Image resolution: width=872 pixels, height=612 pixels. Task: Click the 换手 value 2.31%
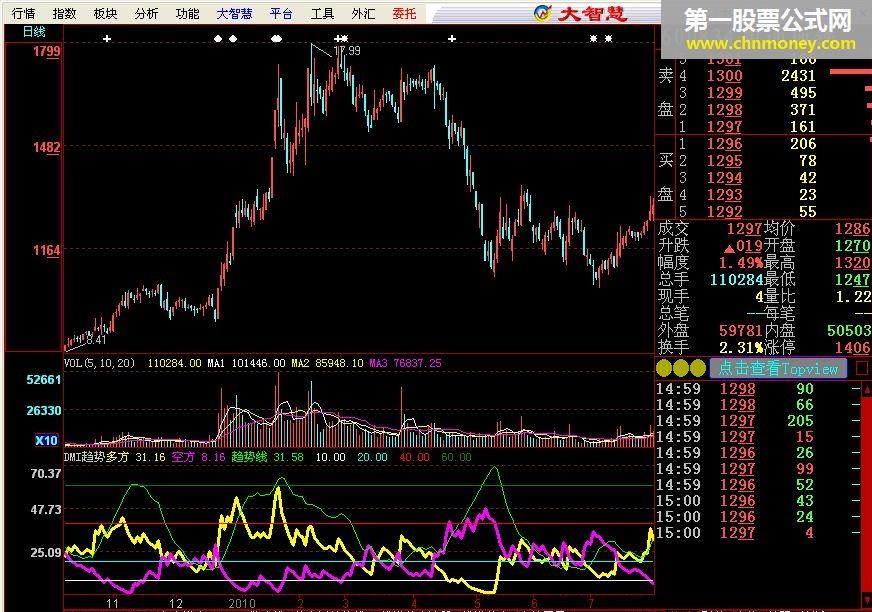pyautogui.click(x=741, y=348)
